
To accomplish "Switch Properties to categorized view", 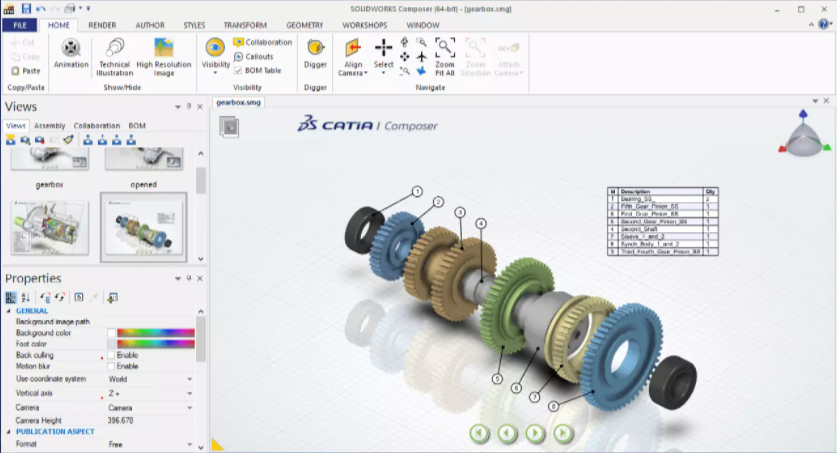I will click(x=11, y=297).
